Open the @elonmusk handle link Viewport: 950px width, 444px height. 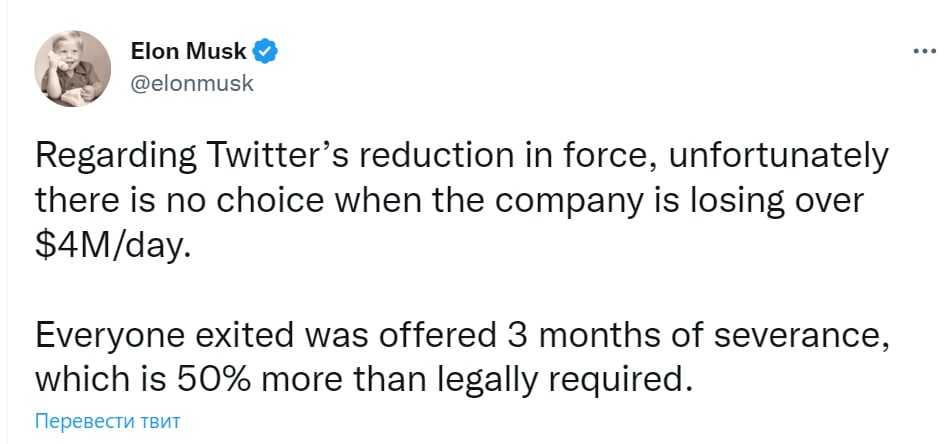click(x=192, y=83)
